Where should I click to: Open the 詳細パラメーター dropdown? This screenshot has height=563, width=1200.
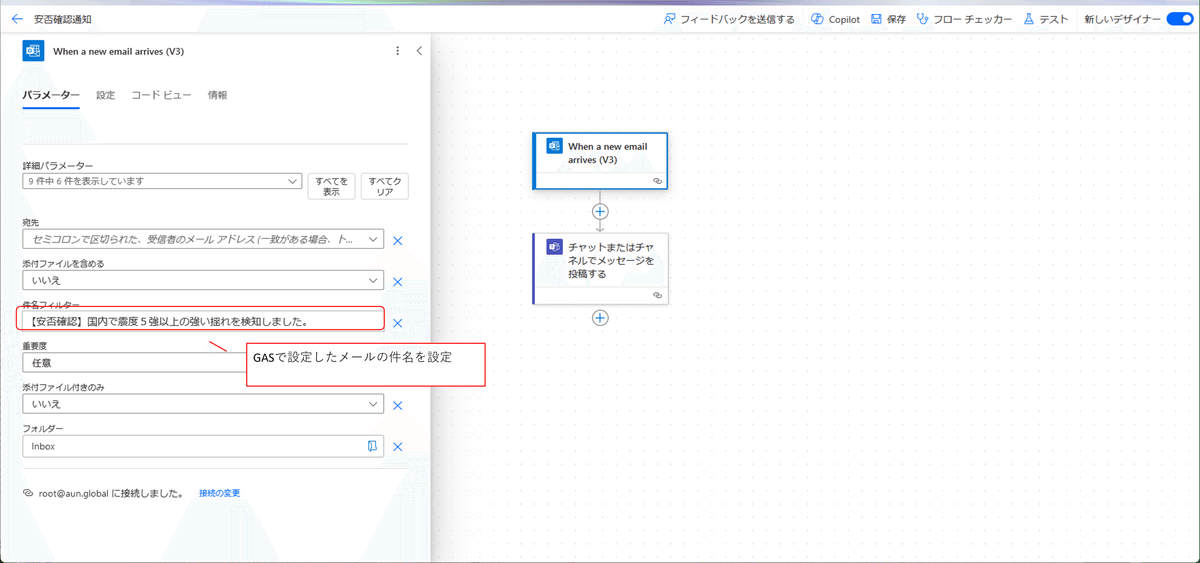coord(162,181)
